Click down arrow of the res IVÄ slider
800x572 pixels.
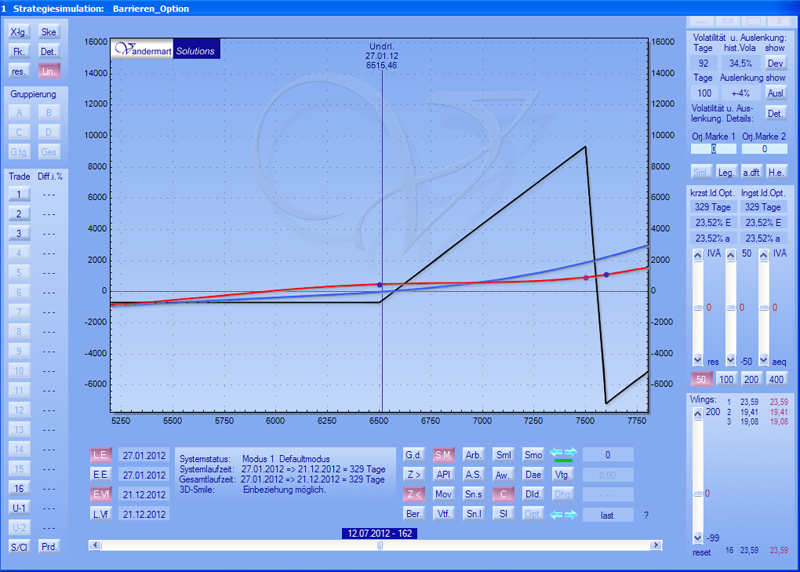click(x=698, y=360)
